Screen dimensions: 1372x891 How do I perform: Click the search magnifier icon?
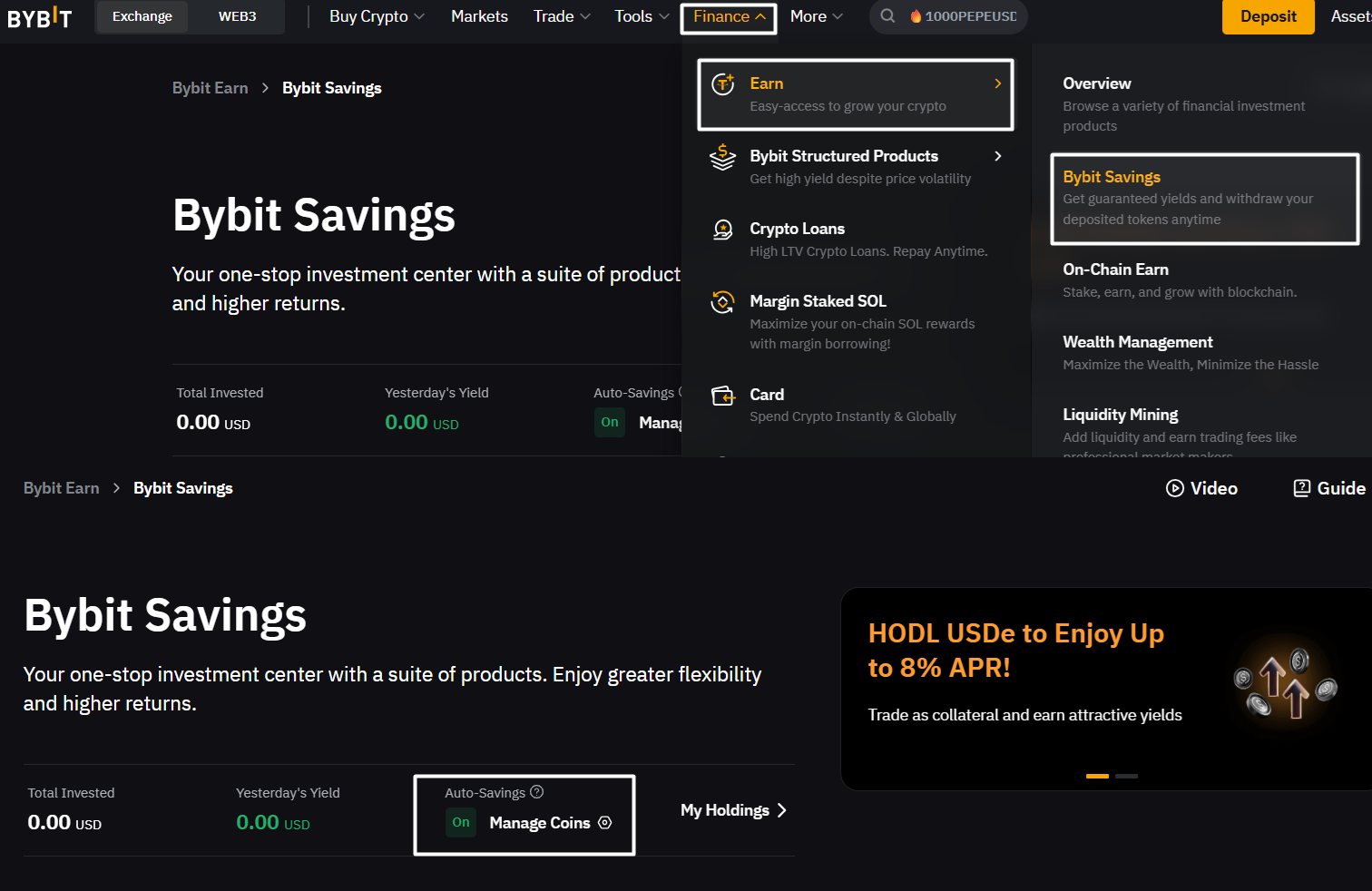pos(887,16)
